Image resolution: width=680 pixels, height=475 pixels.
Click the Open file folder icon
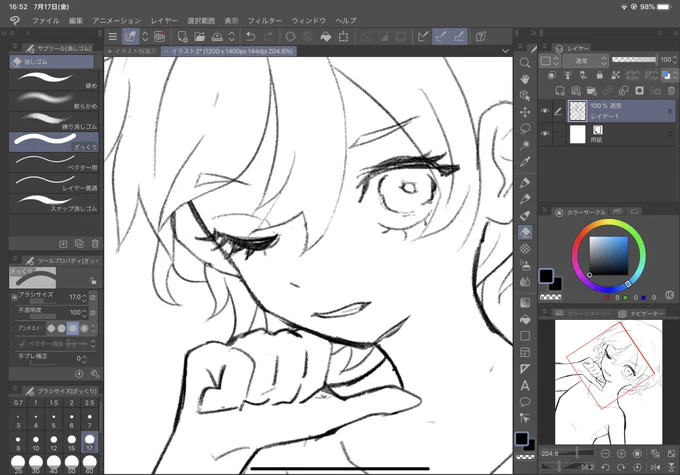199,36
